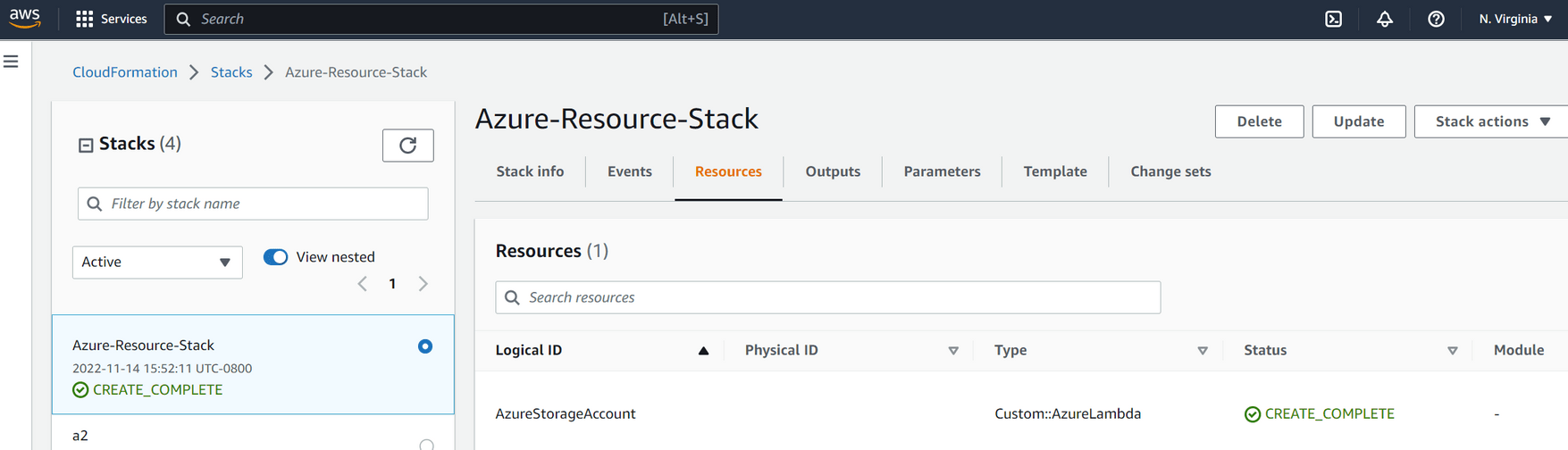Launch the CloudShell terminal icon

1333,19
